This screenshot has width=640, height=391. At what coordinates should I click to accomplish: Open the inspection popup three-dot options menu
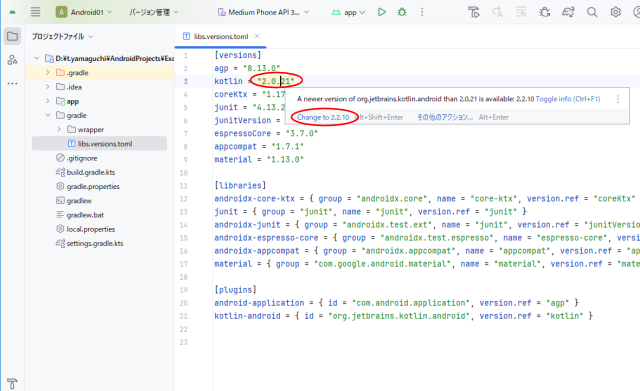618,99
